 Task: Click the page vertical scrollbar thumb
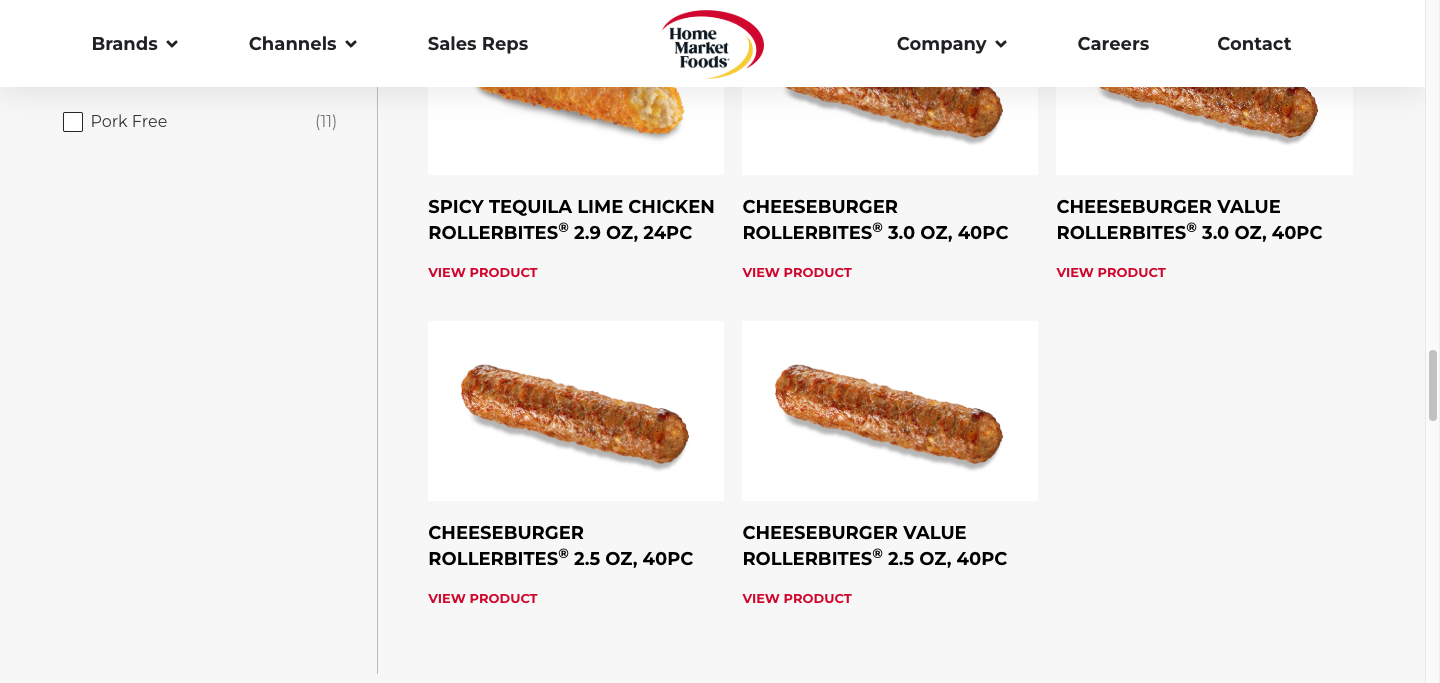[1432, 385]
